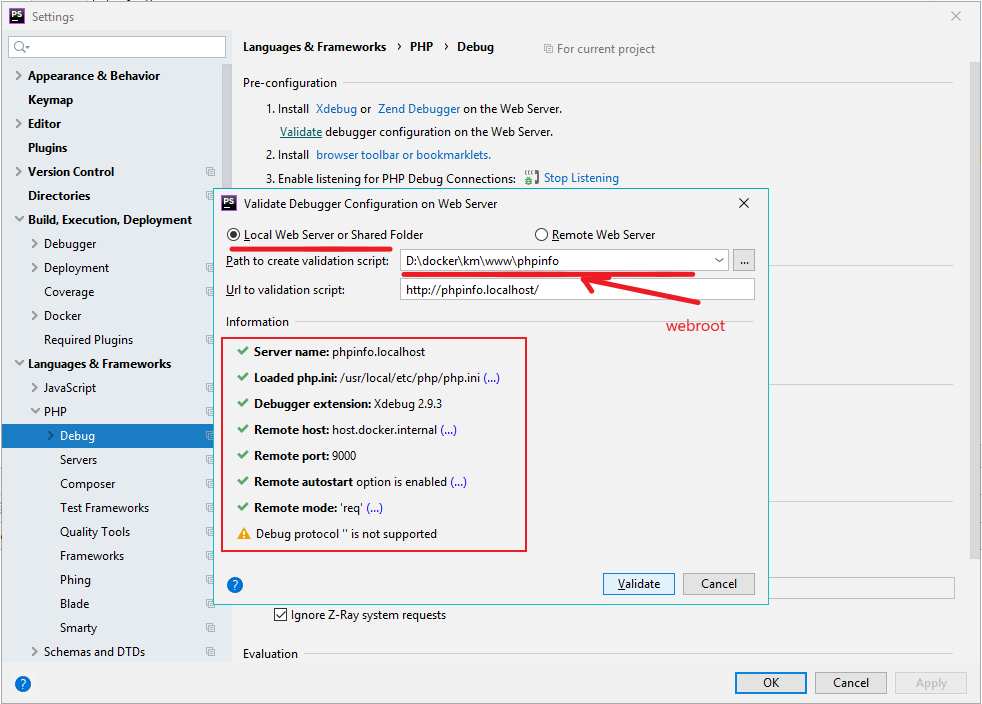The width and height of the screenshot is (982, 704).
Task: Click the Stop Listening phone icon
Action: 532,178
